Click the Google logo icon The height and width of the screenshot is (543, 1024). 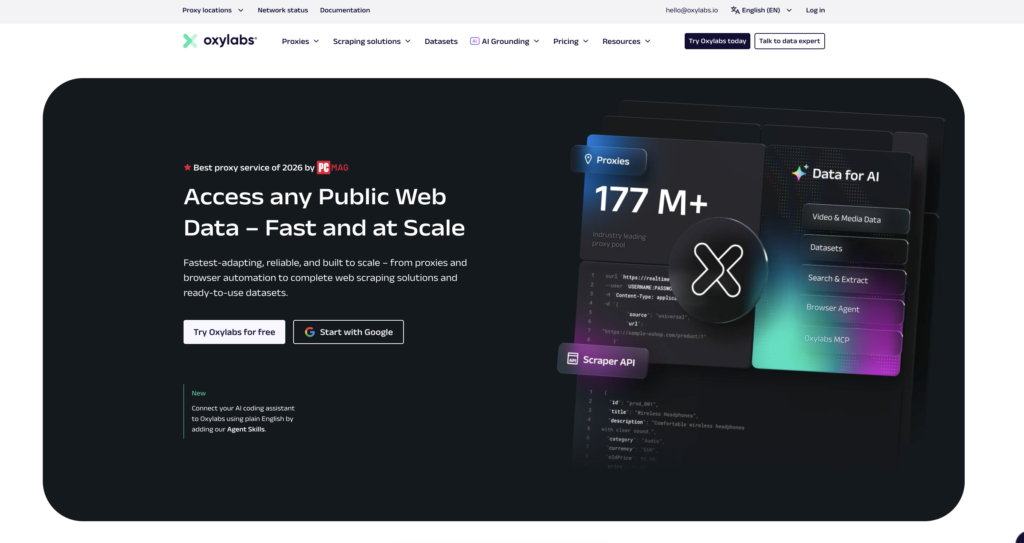coord(310,332)
